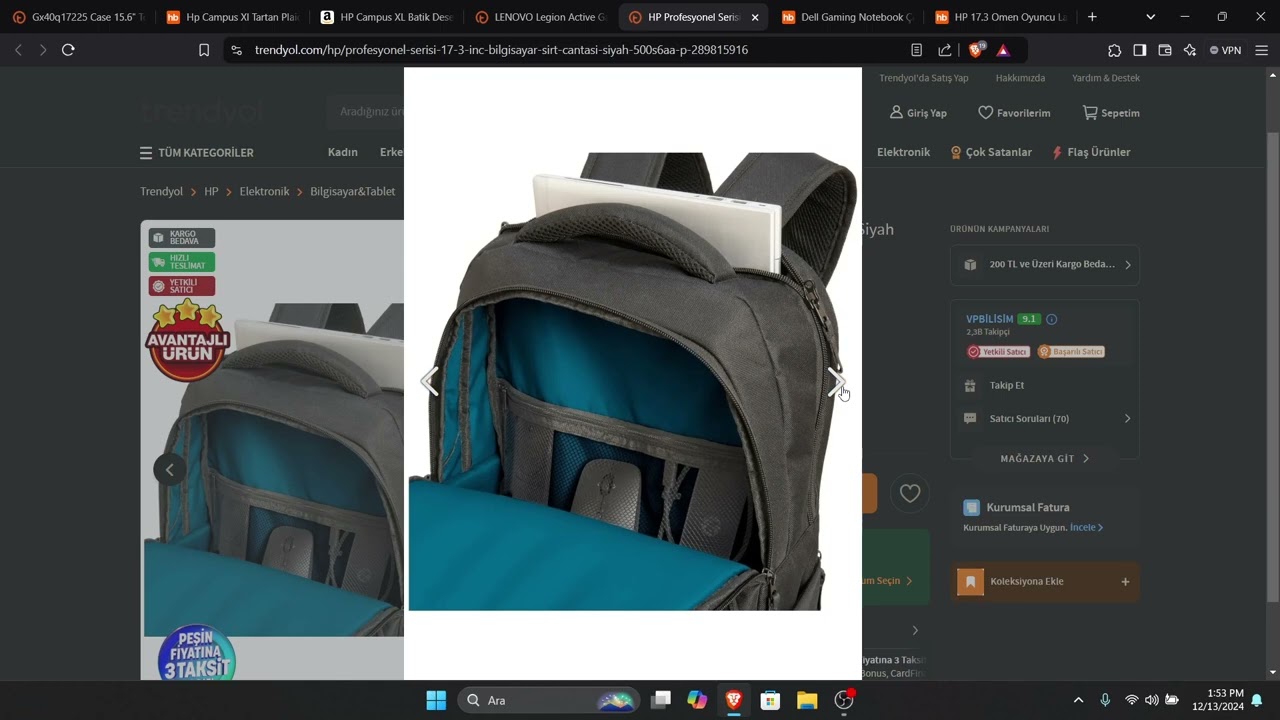Open Yardım & Destek link
This screenshot has height=720, width=1280.
click(1106, 78)
